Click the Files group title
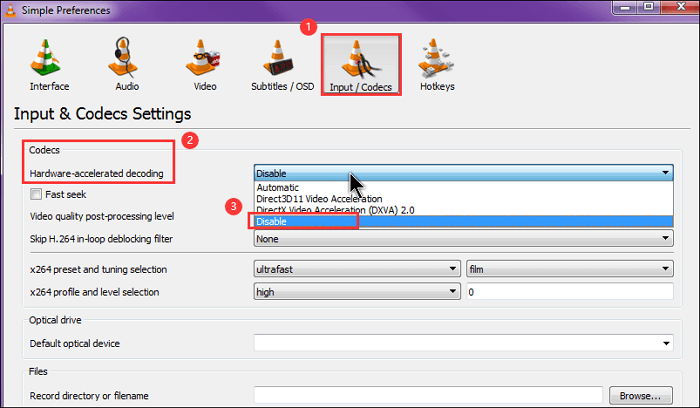This screenshot has width=700, height=408. click(x=38, y=371)
